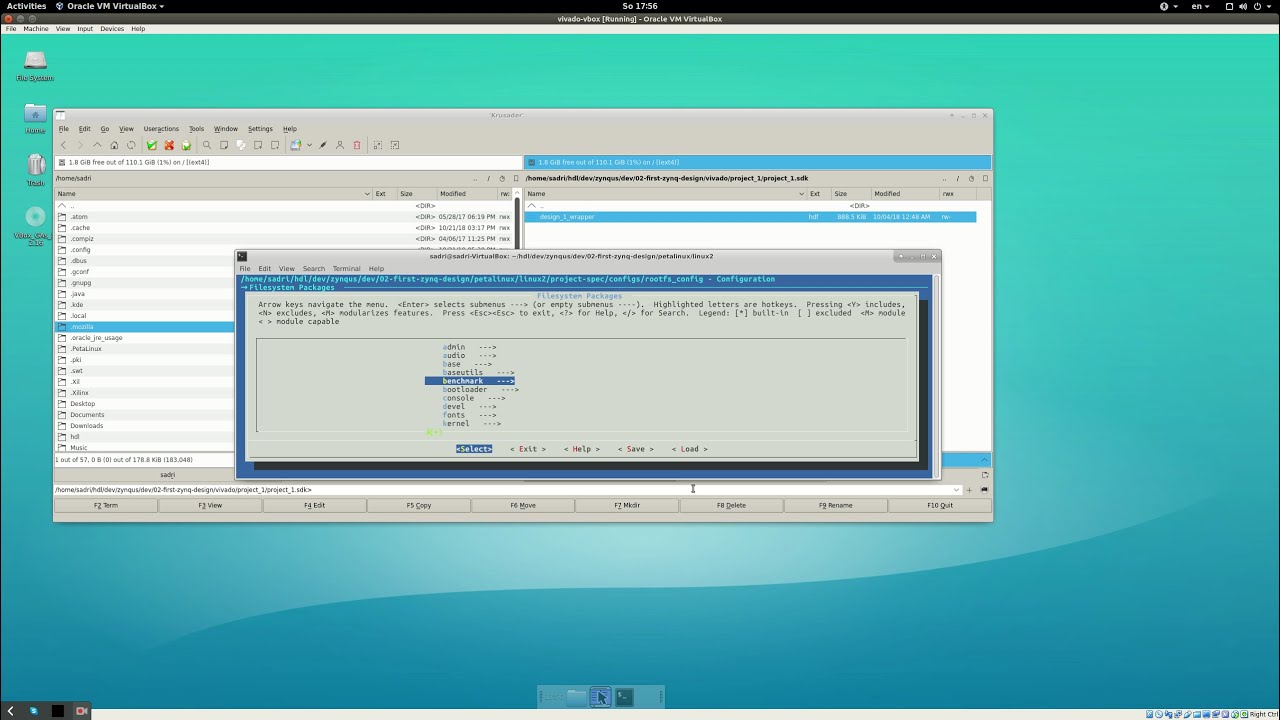The image size is (1280, 720).
Task: Click red delete trash toolbar icon
Action: coord(357,145)
